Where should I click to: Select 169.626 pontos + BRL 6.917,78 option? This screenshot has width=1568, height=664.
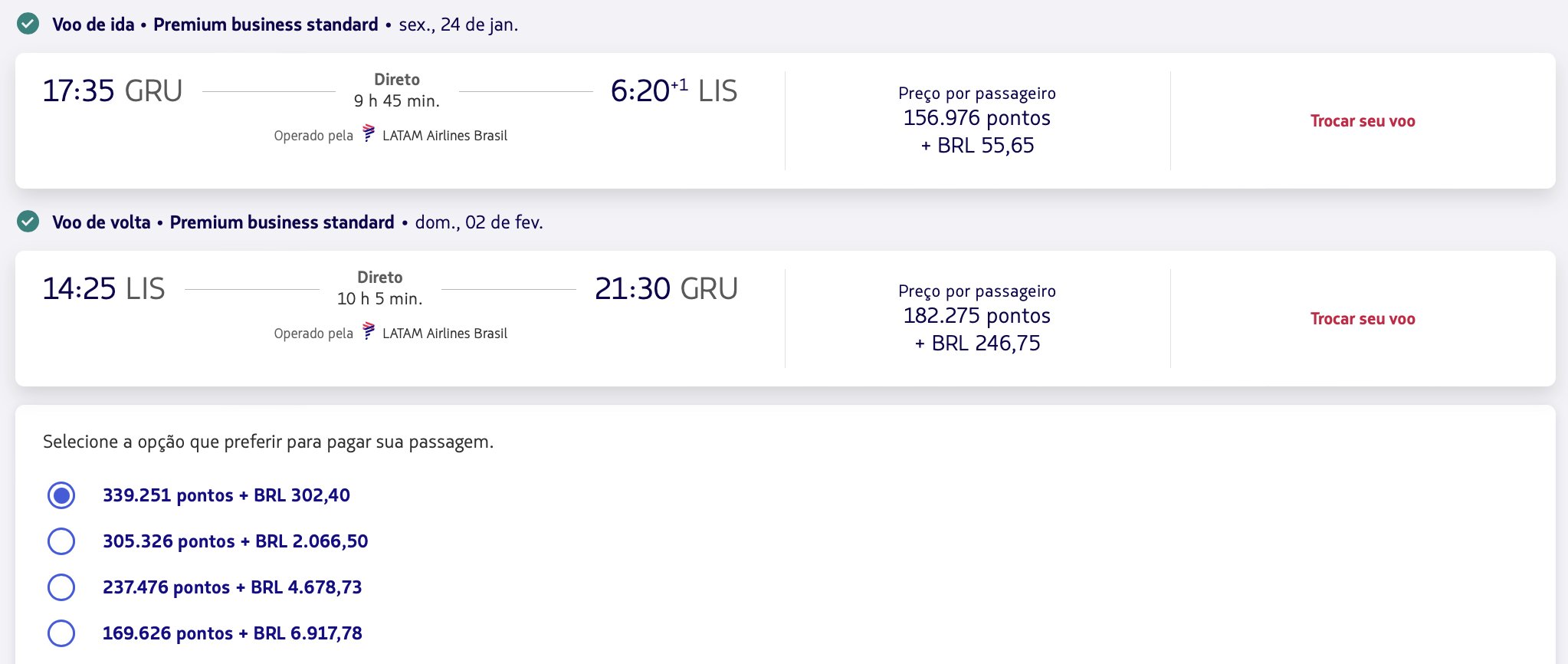point(61,633)
